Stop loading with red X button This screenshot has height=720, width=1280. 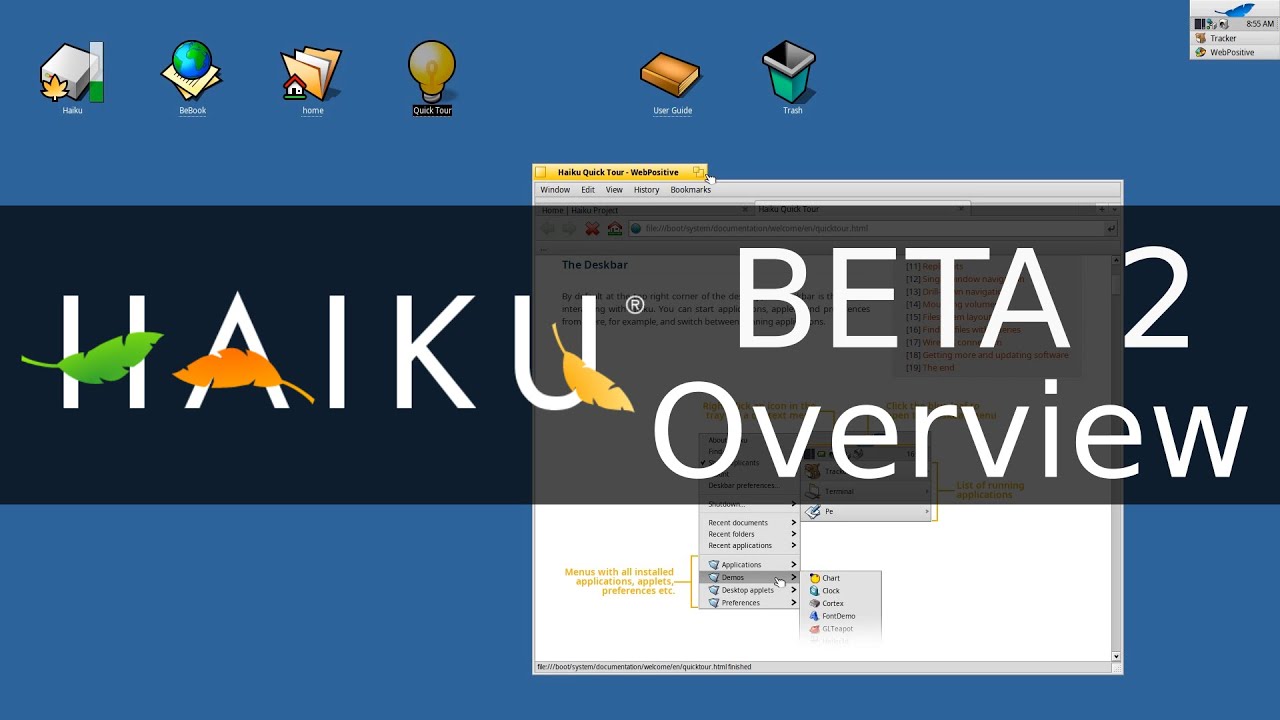(x=592, y=229)
